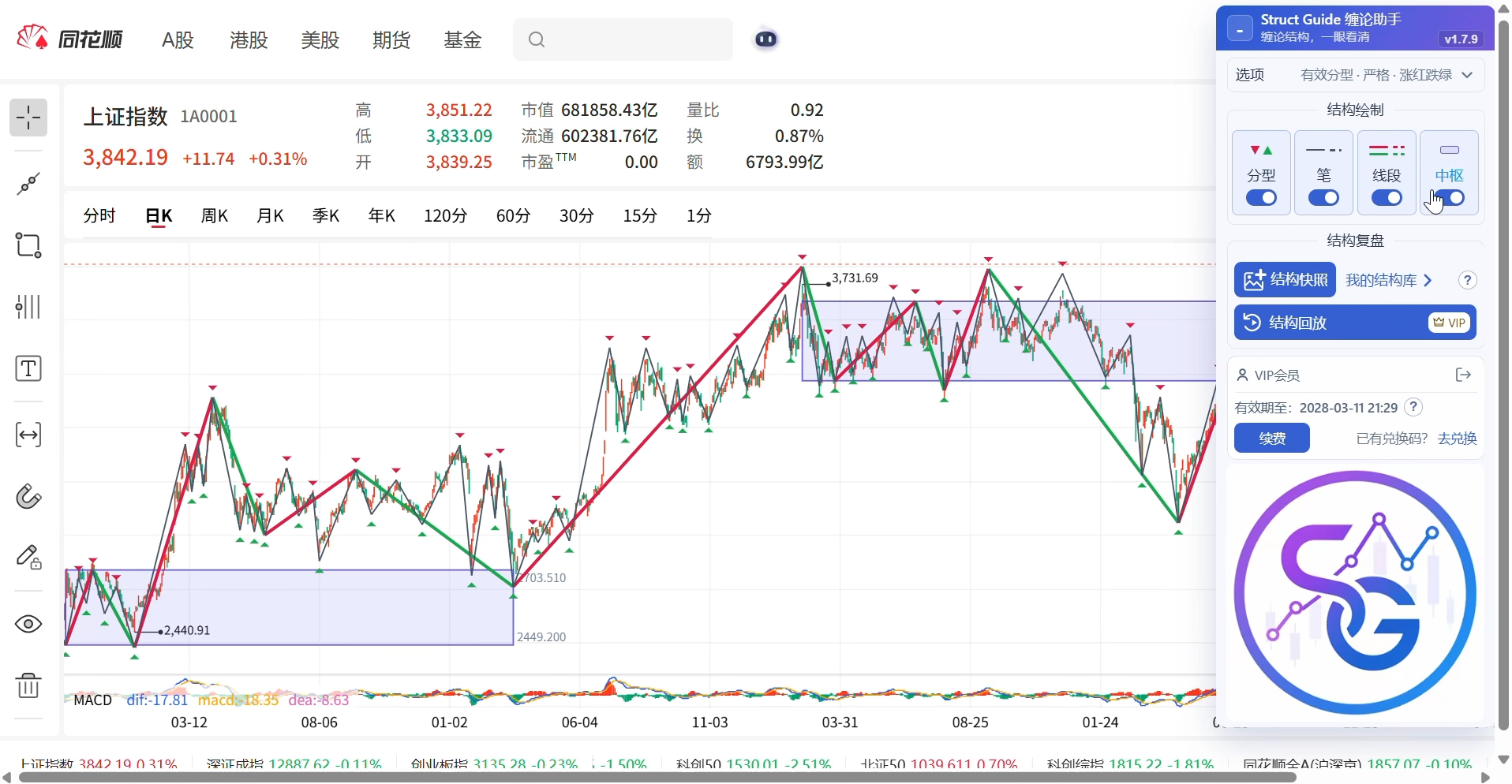The height and width of the screenshot is (784, 1512).
Task: Click the 同花顺 logo
Action: pyautogui.click(x=70, y=39)
